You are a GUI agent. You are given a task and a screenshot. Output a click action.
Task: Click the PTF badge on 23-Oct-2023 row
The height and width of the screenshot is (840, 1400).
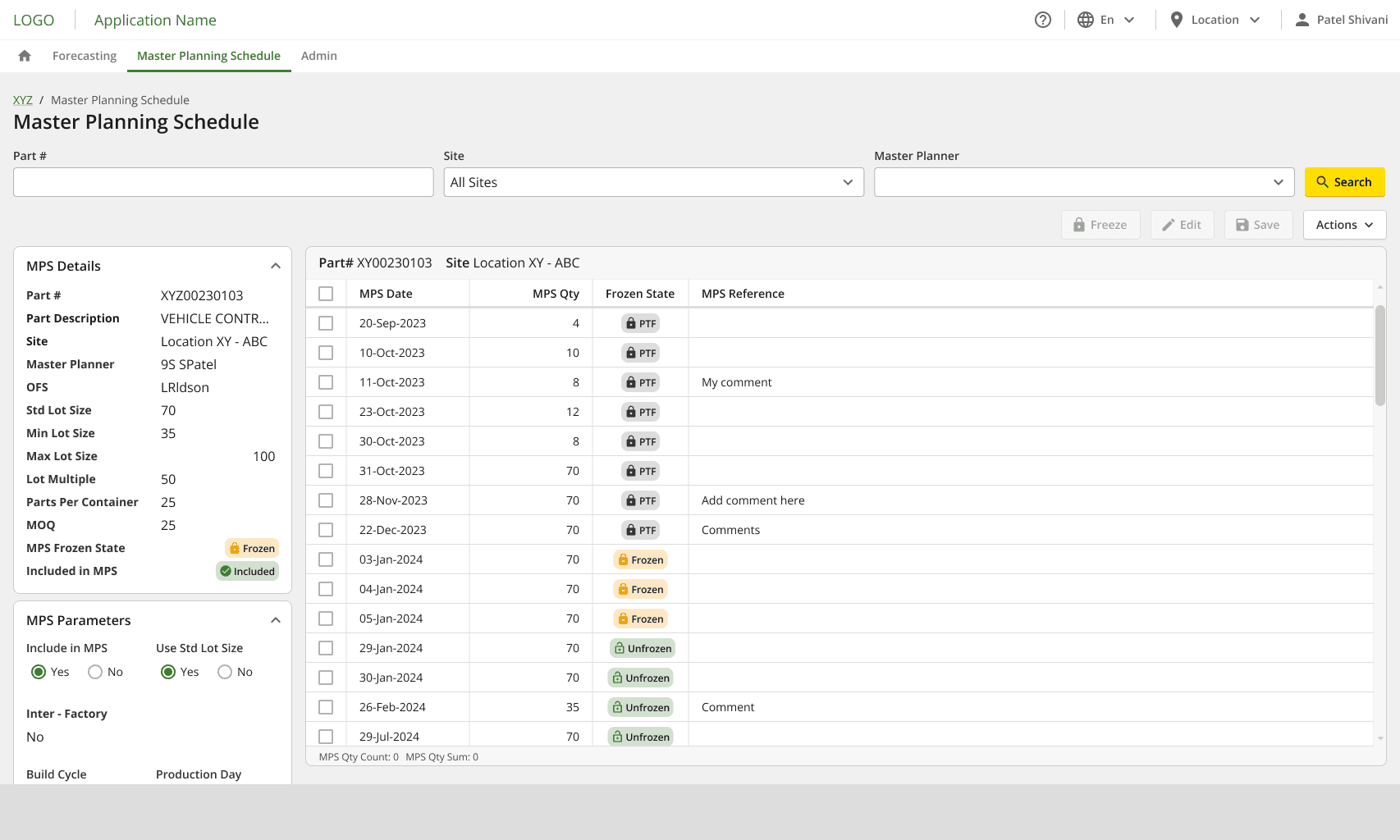pos(641,412)
